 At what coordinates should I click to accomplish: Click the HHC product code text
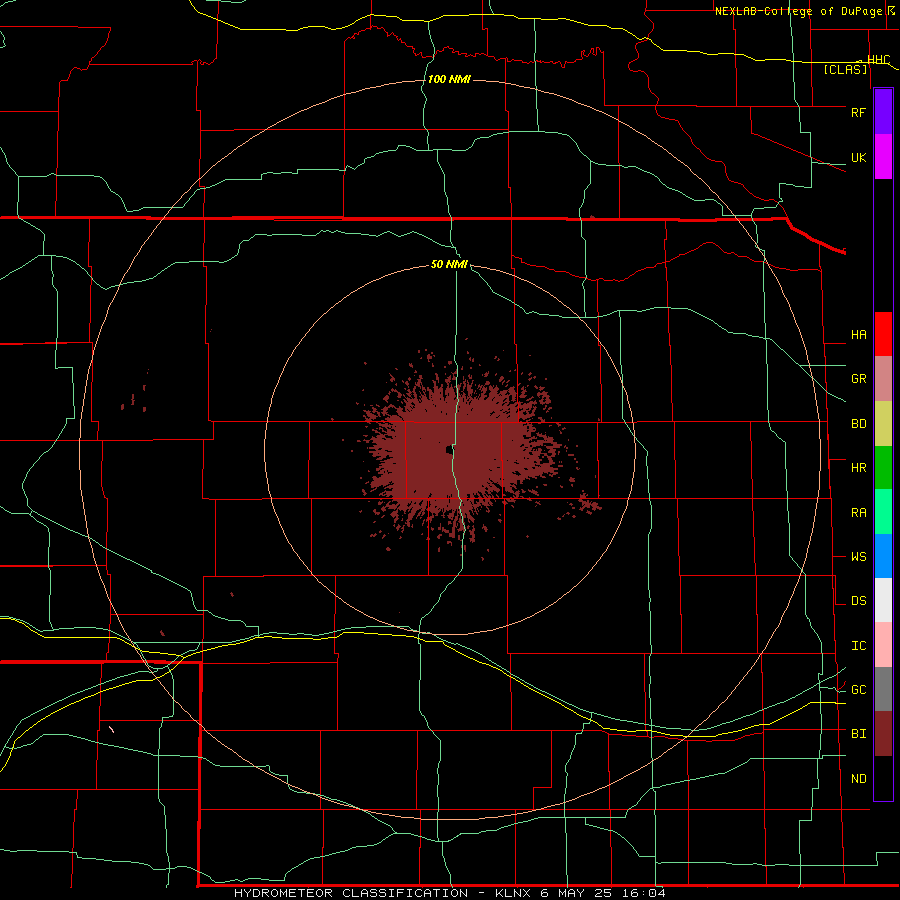878,59
